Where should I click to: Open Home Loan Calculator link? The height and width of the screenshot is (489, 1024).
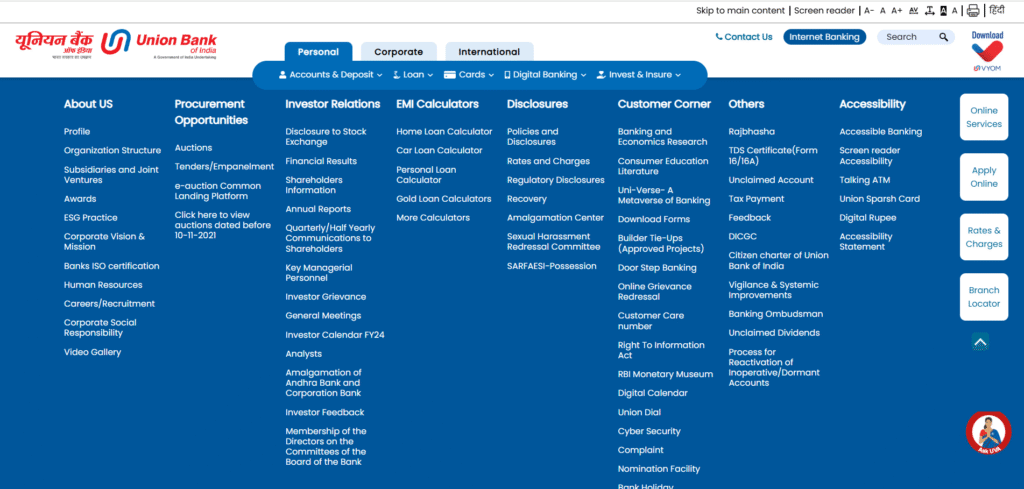click(444, 132)
